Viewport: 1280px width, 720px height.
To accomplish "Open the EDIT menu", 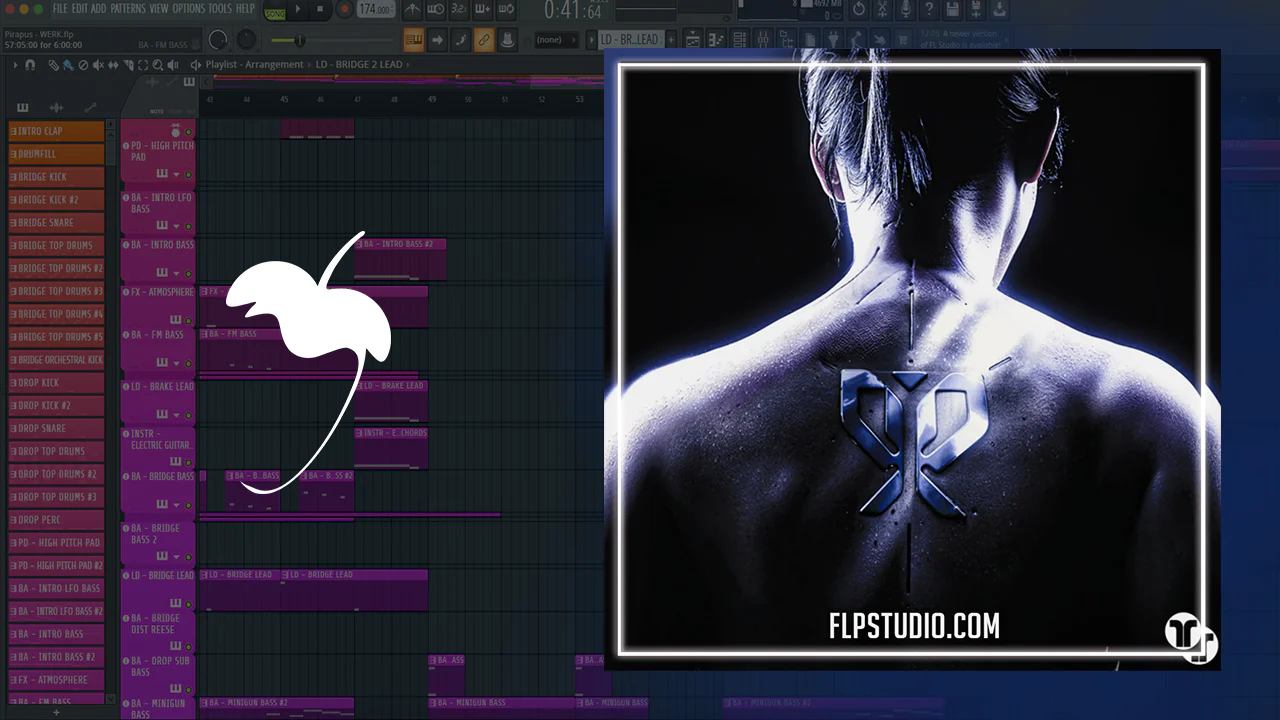I will point(79,9).
